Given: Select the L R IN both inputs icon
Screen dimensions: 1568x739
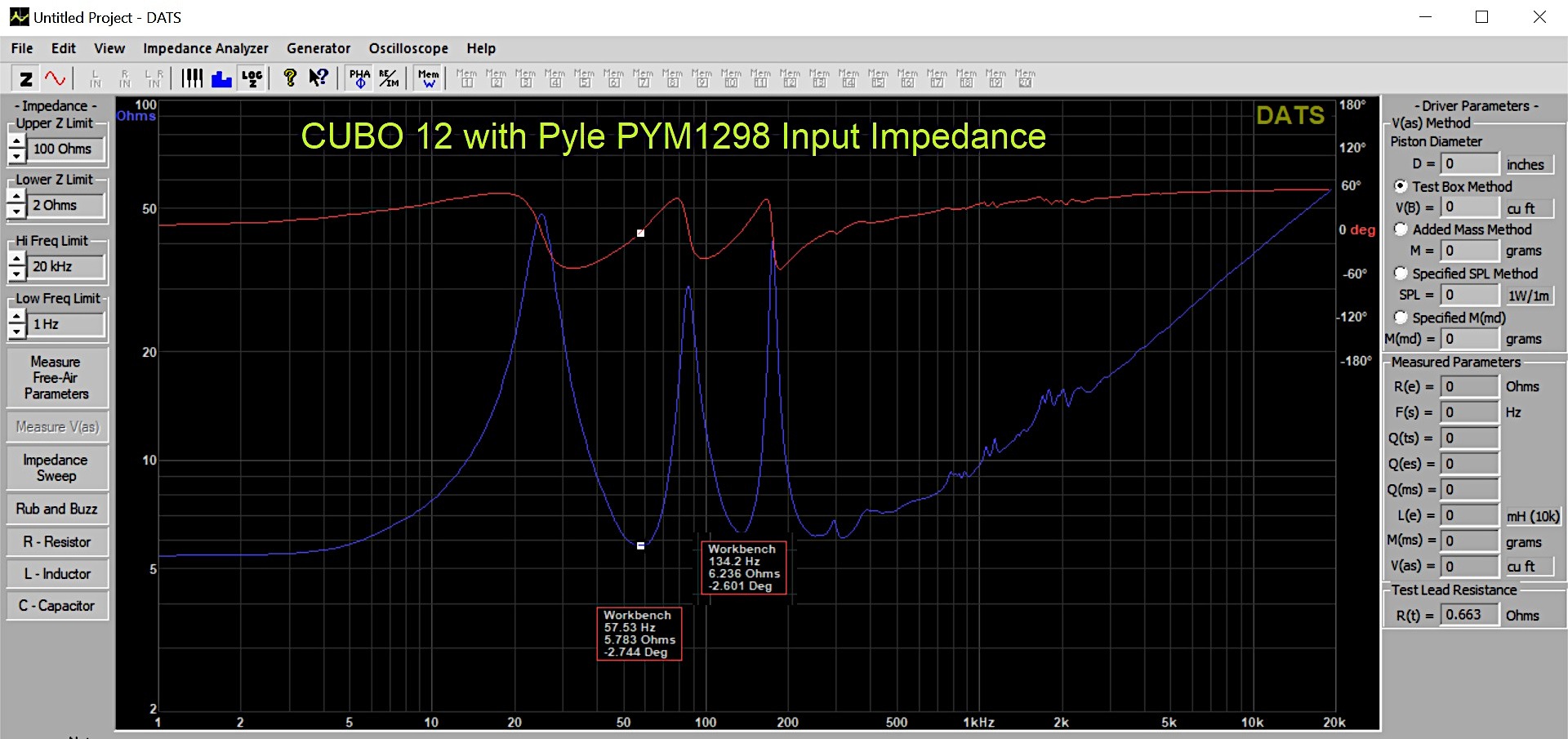Looking at the screenshot, I should click(x=154, y=78).
